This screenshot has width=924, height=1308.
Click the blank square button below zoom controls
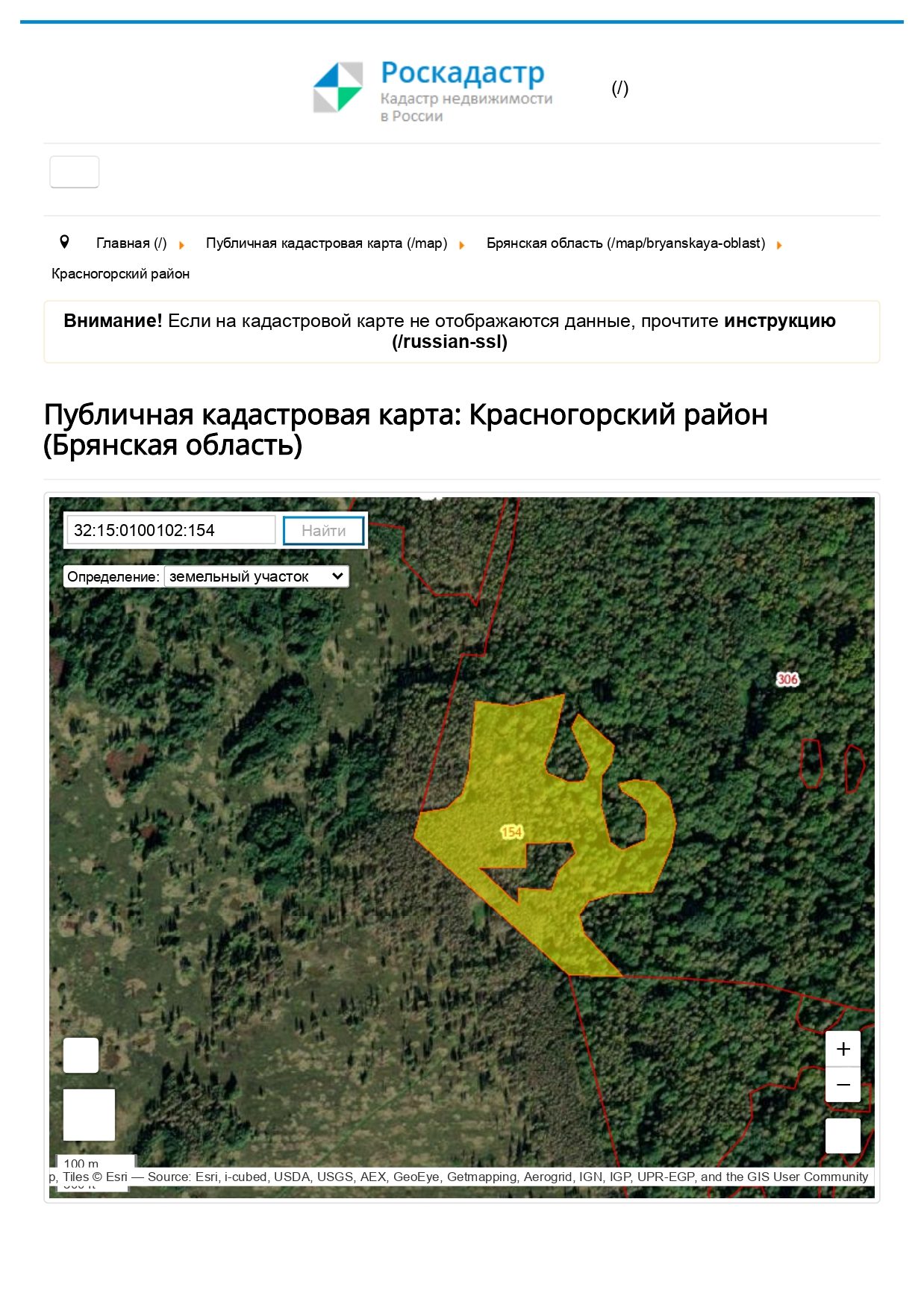[843, 1136]
